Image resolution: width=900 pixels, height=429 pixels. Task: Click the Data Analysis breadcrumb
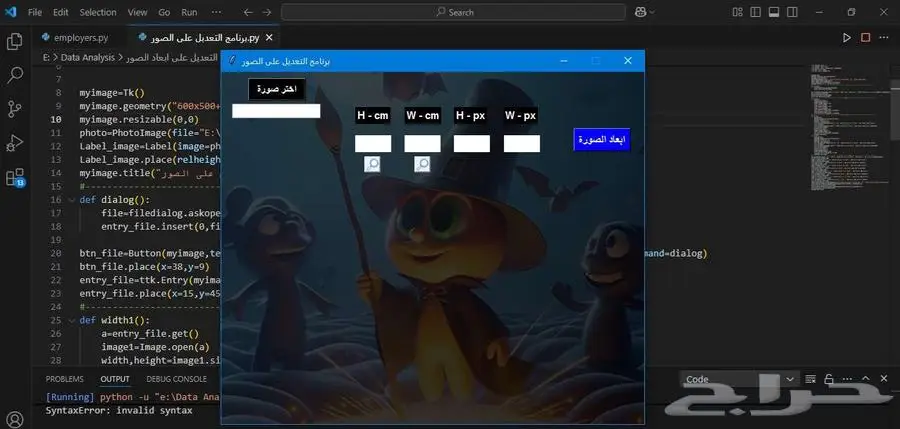tap(88, 57)
